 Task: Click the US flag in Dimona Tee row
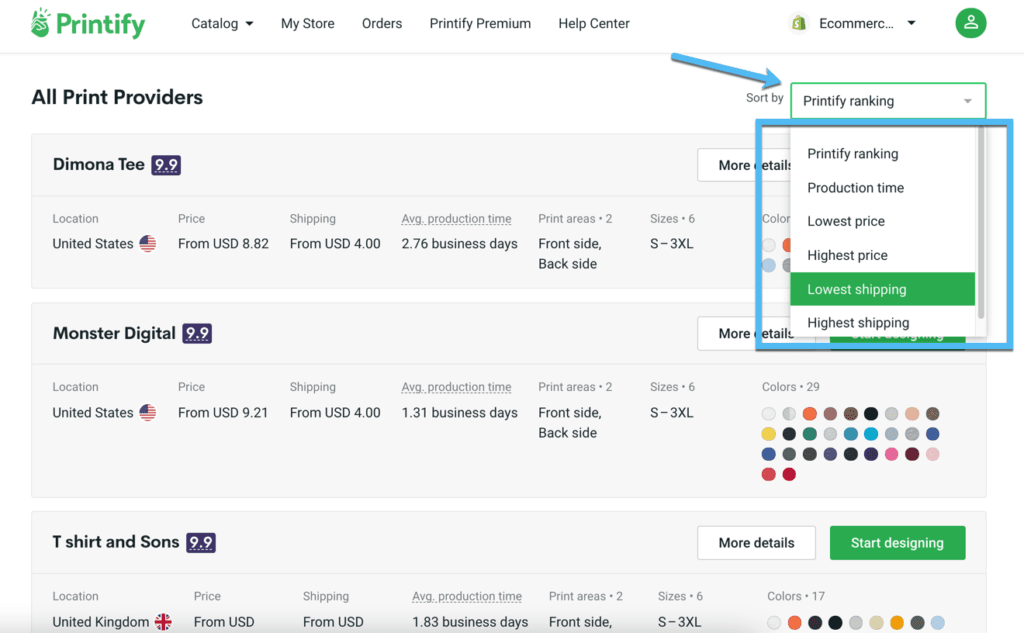pos(148,244)
